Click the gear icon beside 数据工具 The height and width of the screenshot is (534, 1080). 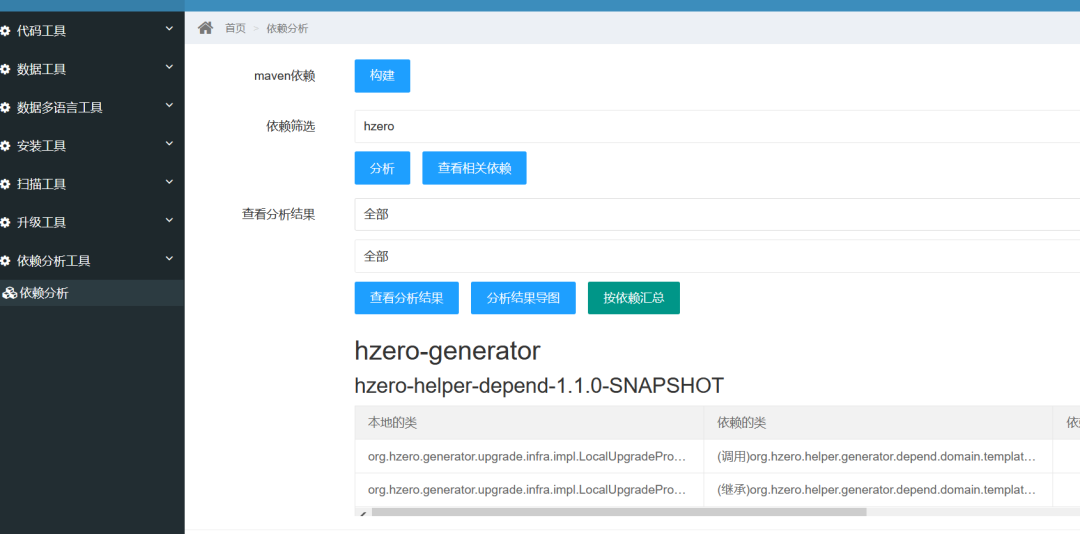[x=6, y=69]
